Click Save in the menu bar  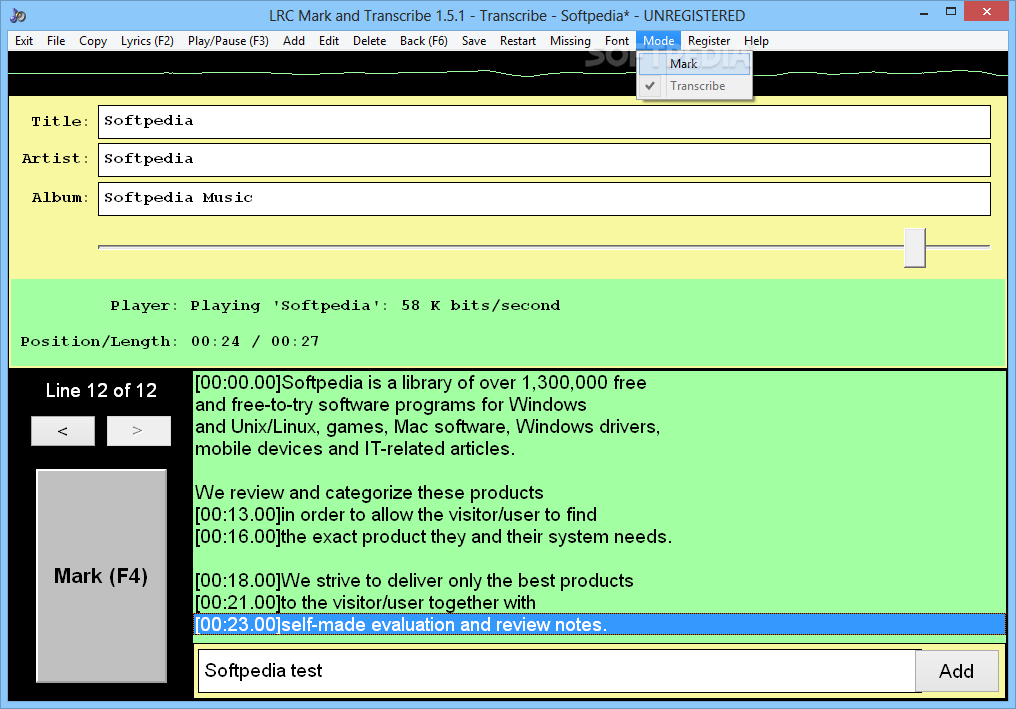[x=474, y=41]
